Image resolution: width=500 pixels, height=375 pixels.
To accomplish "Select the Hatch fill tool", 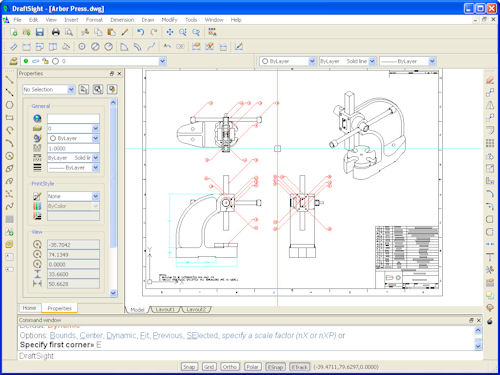I will click(x=9, y=219).
